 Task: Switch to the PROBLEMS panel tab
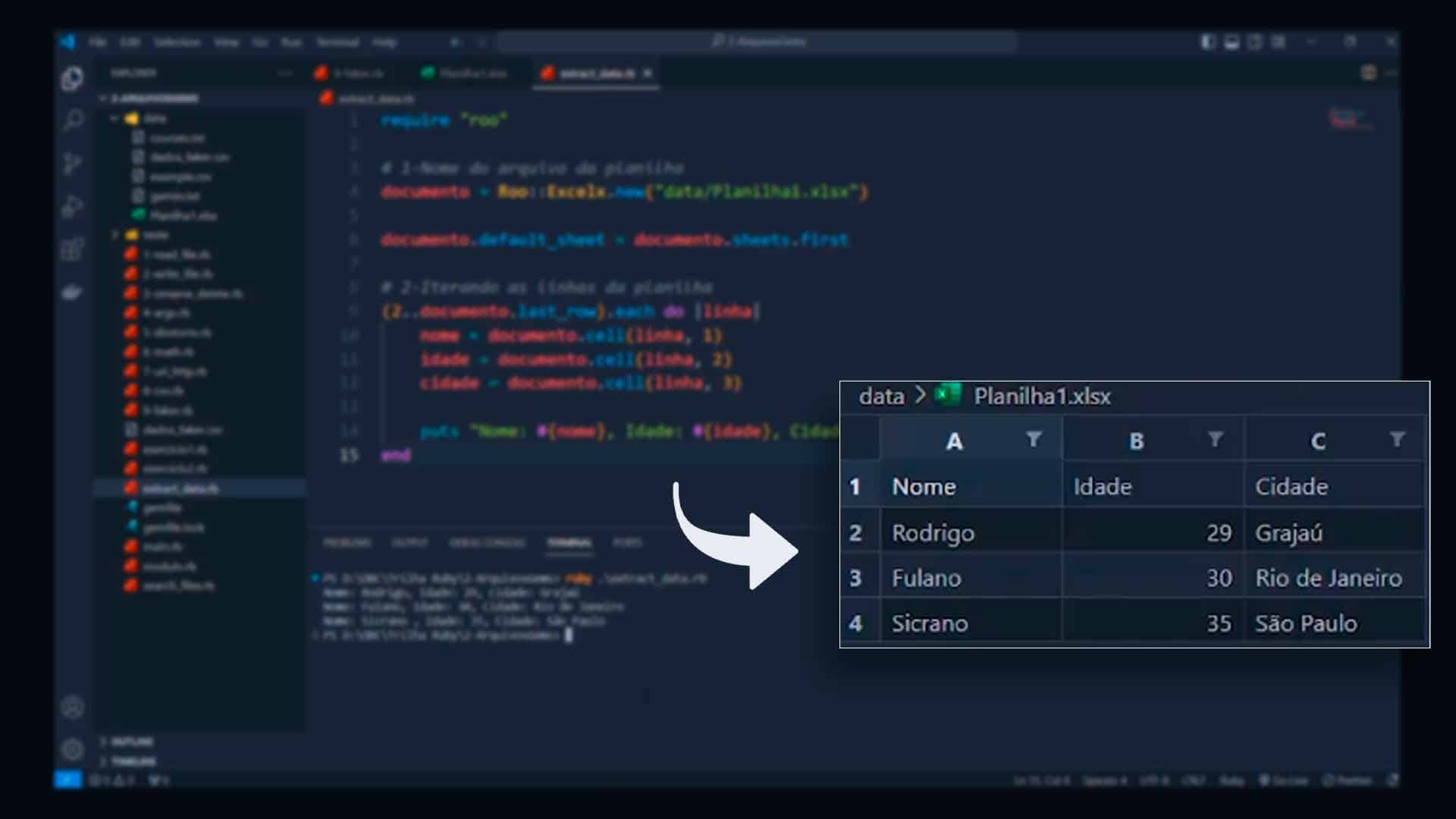(x=347, y=542)
